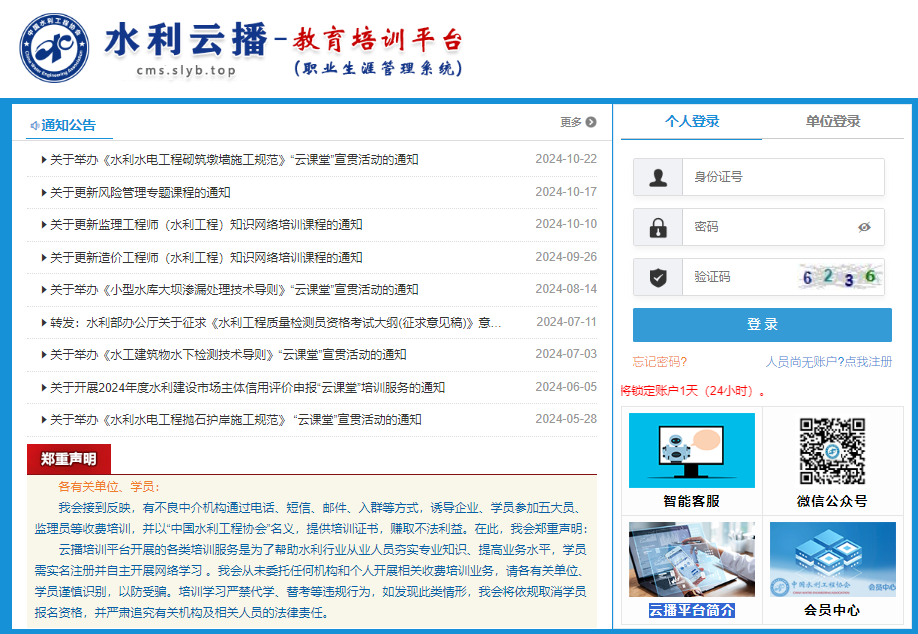Click the 更多 arrow icon
This screenshot has height=634, width=918.
[x=591, y=122]
